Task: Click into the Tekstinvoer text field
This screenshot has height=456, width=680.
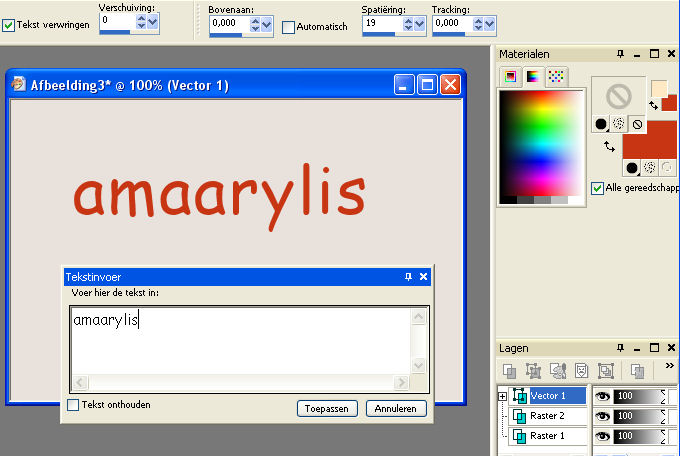Action: (x=241, y=341)
